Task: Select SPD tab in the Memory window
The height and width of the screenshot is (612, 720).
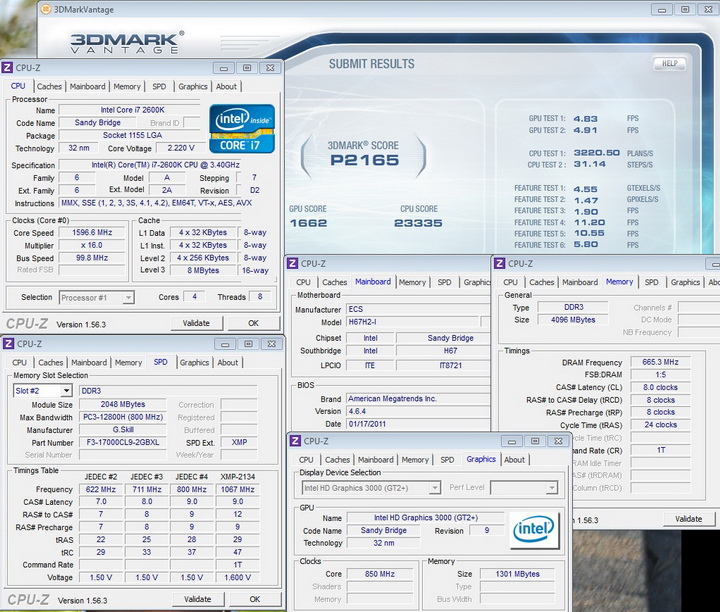Action: pos(651,283)
